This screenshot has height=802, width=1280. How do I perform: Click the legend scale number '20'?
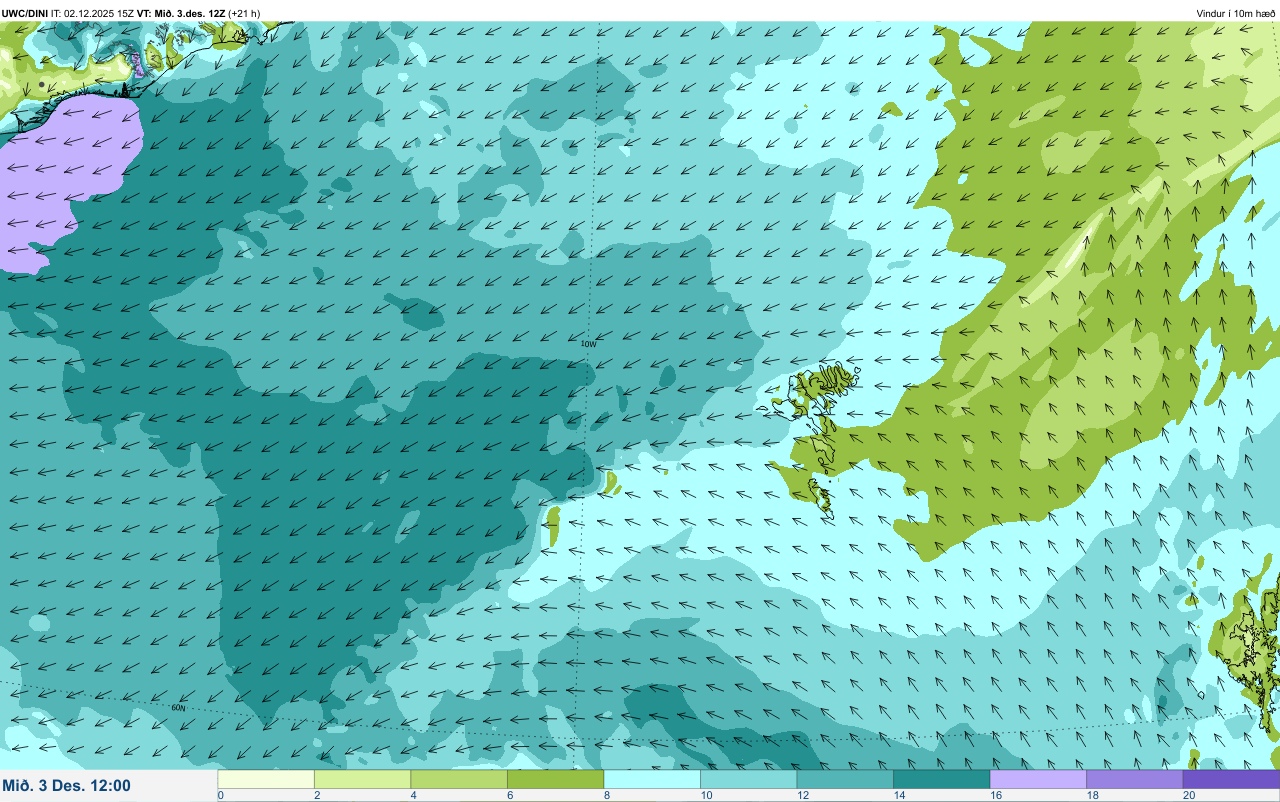(1189, 796)
